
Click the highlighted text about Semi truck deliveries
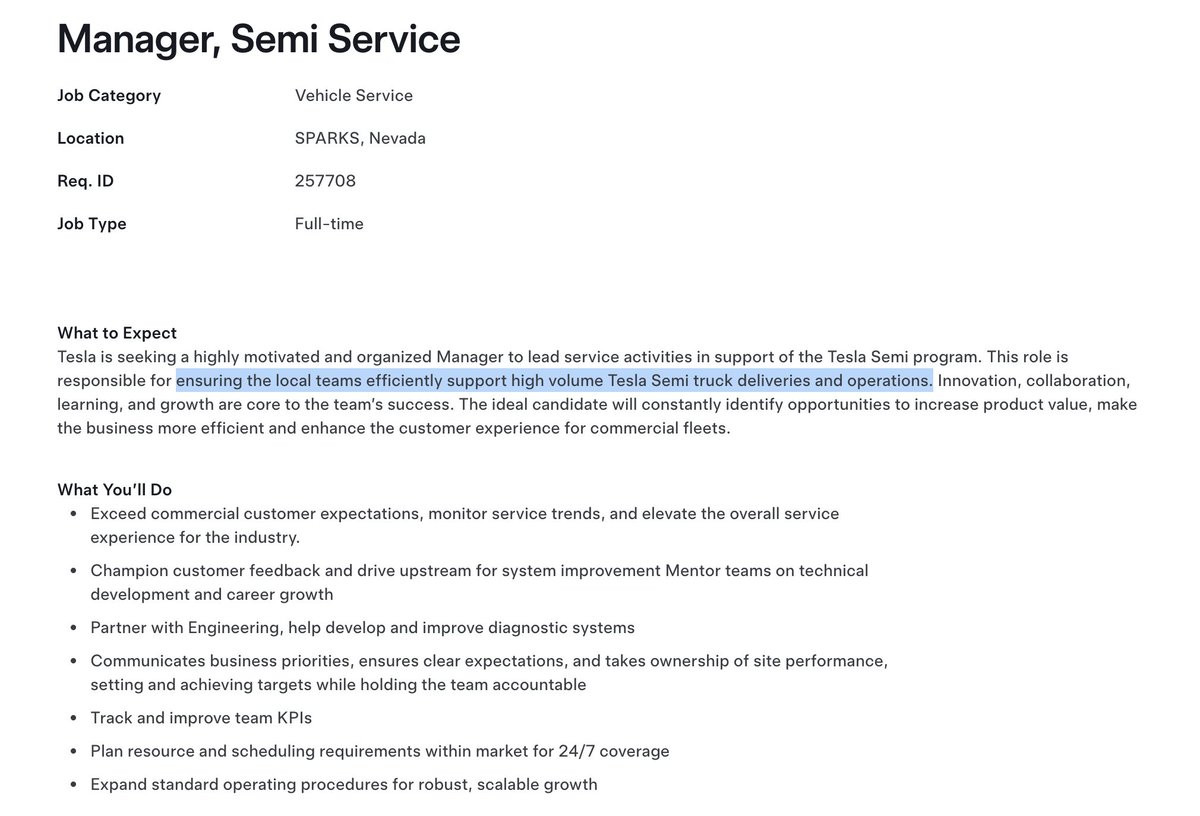[554, 381]
